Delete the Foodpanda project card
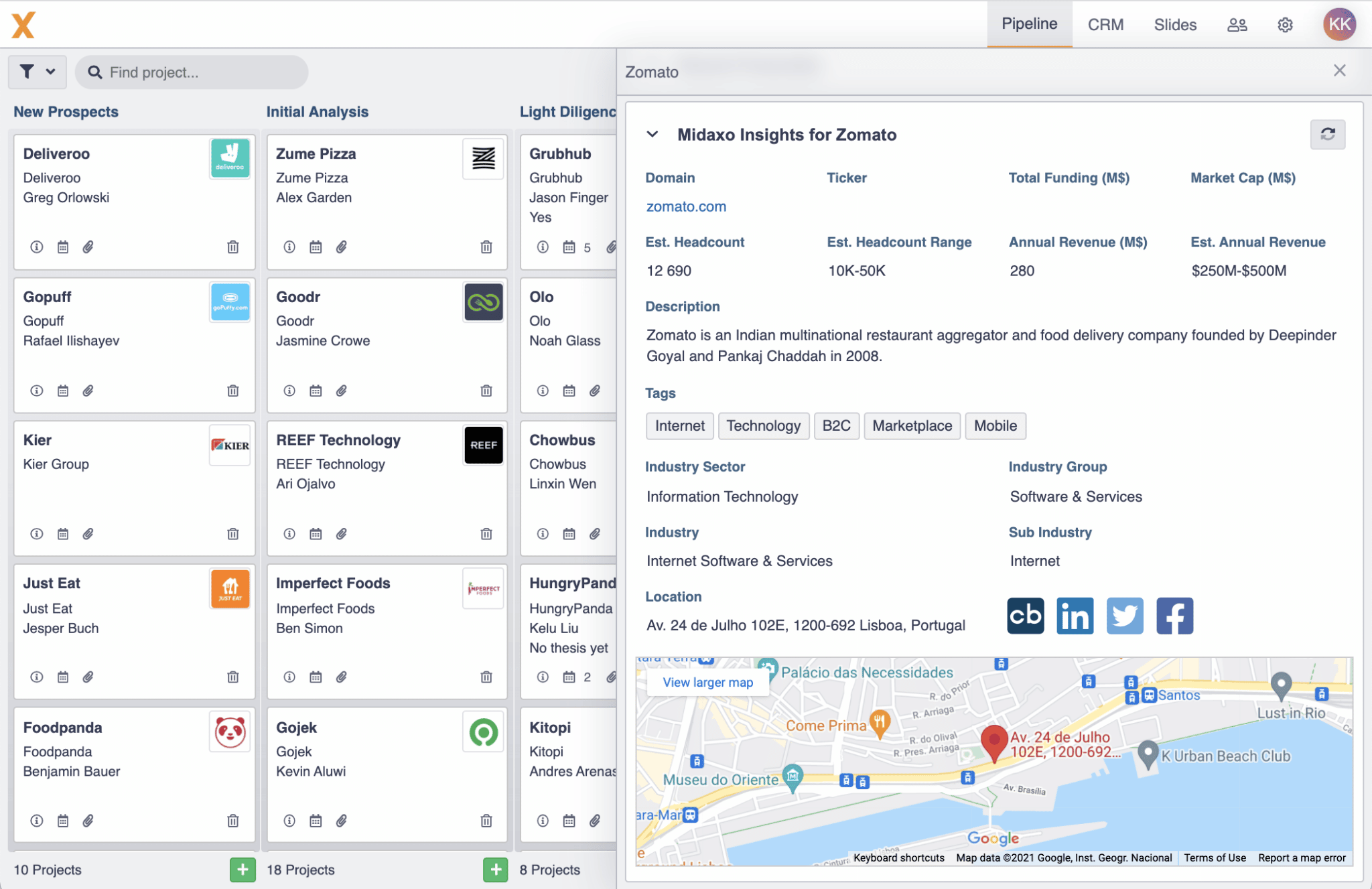This screenshot has width=1372, height=889. [x=233, y=821]
